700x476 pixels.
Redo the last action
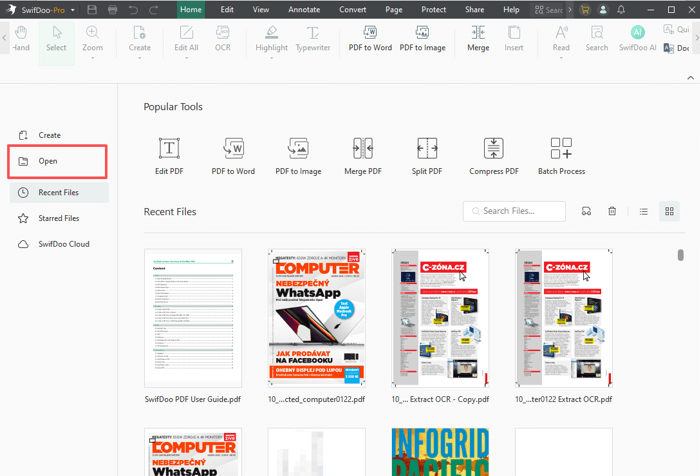click(x=154, y=9)
